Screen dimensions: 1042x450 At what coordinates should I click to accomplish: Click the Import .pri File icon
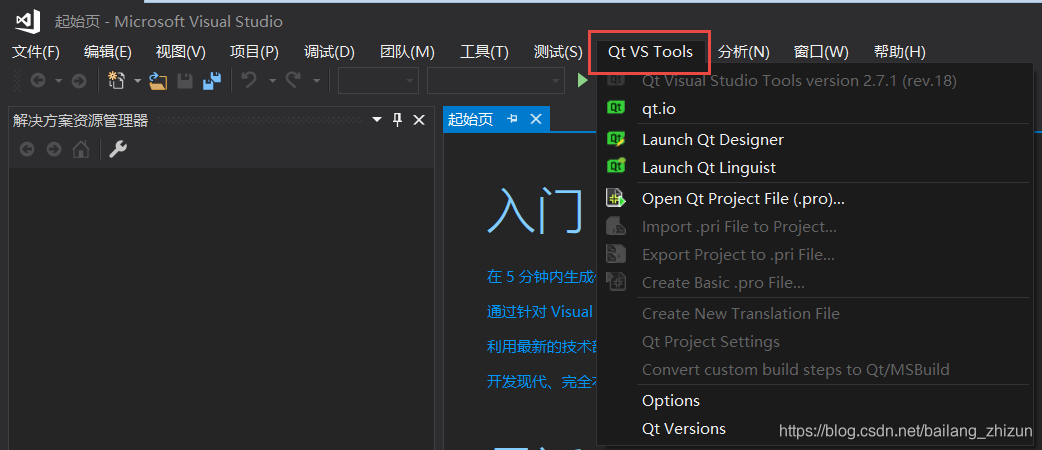tap(616, 226)
